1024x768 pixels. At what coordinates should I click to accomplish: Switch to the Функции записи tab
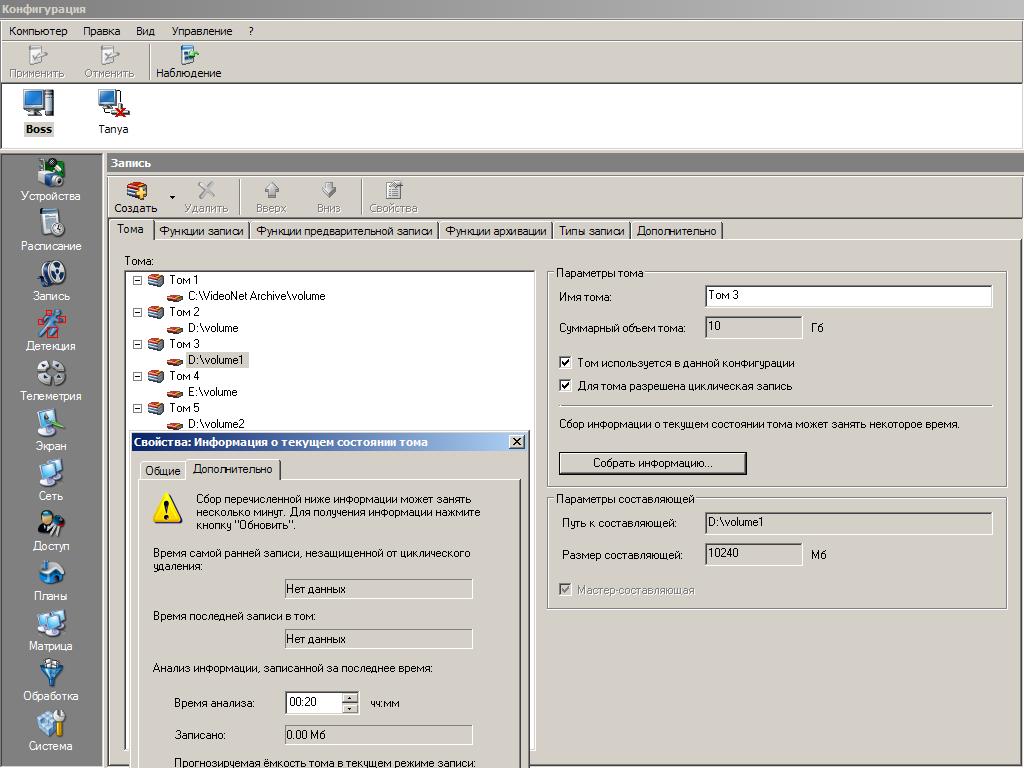201,231
